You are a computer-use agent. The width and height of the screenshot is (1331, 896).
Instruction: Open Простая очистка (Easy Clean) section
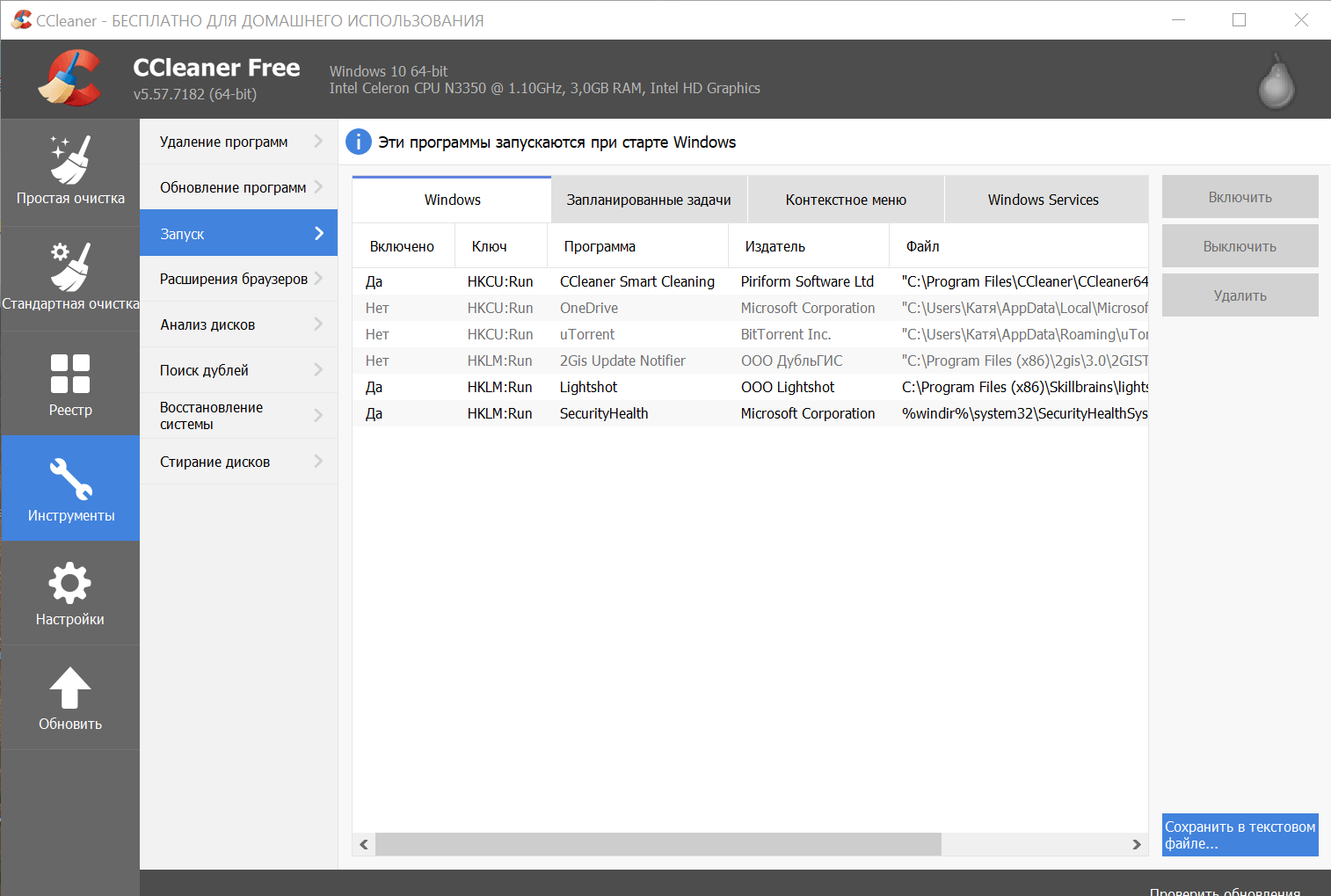coord(70,172)
